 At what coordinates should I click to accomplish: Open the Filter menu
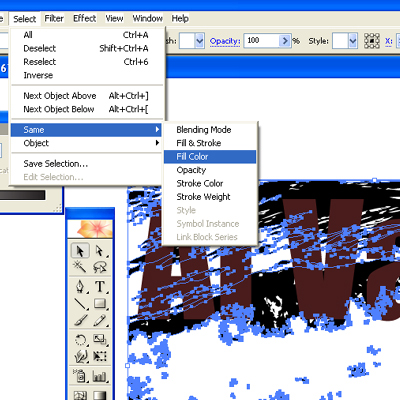[54, 18]
